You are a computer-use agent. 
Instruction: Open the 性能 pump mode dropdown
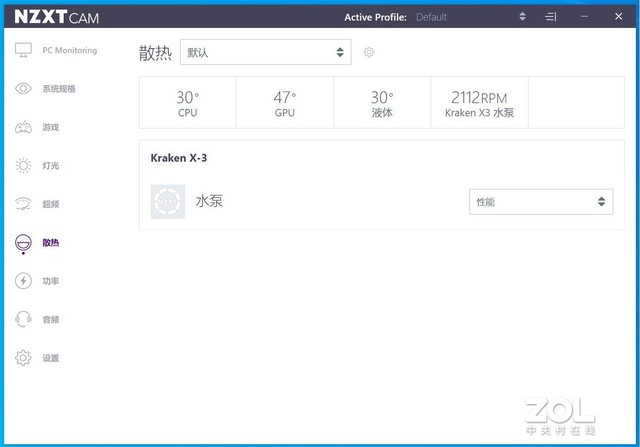(x=541, y=202)
